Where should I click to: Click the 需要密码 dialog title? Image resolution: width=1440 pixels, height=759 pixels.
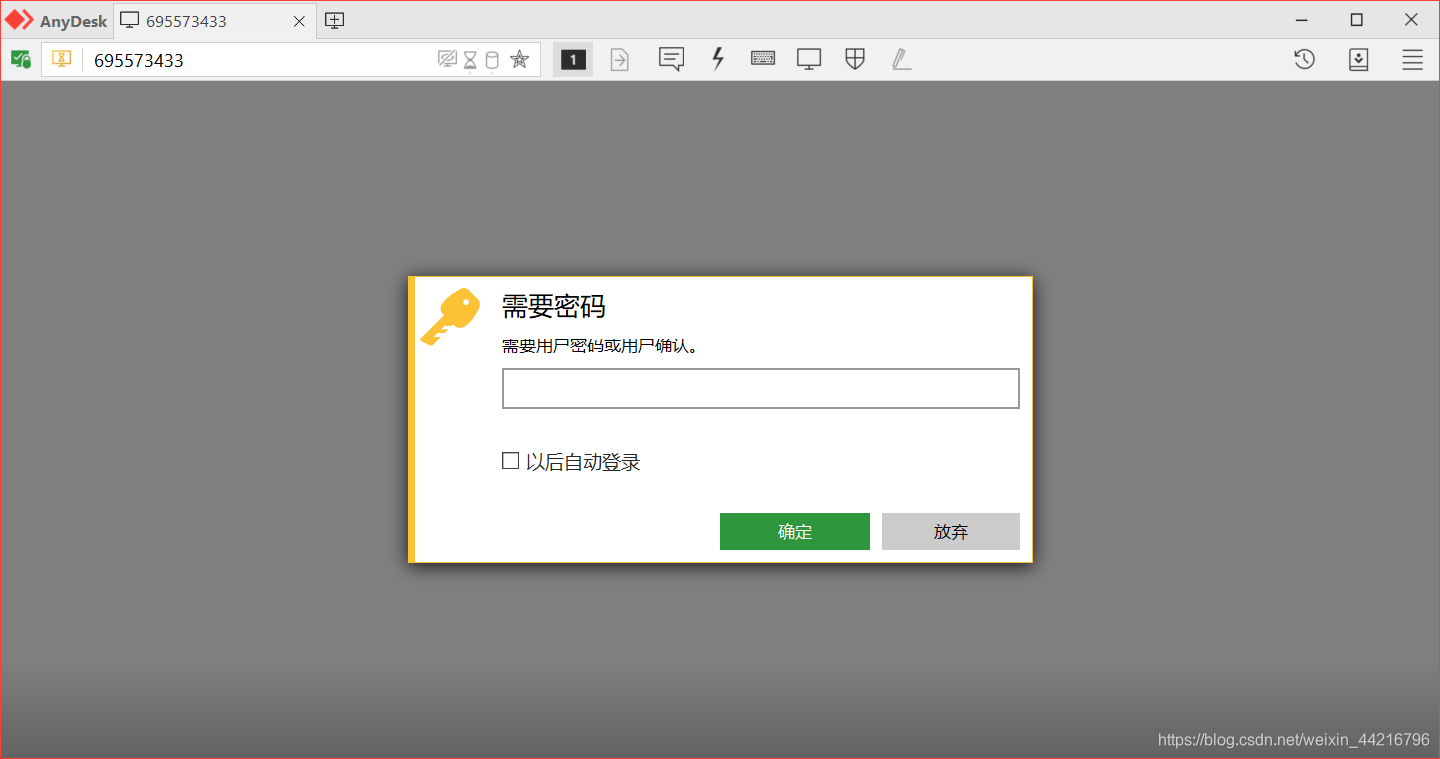(x=553, y=307)
